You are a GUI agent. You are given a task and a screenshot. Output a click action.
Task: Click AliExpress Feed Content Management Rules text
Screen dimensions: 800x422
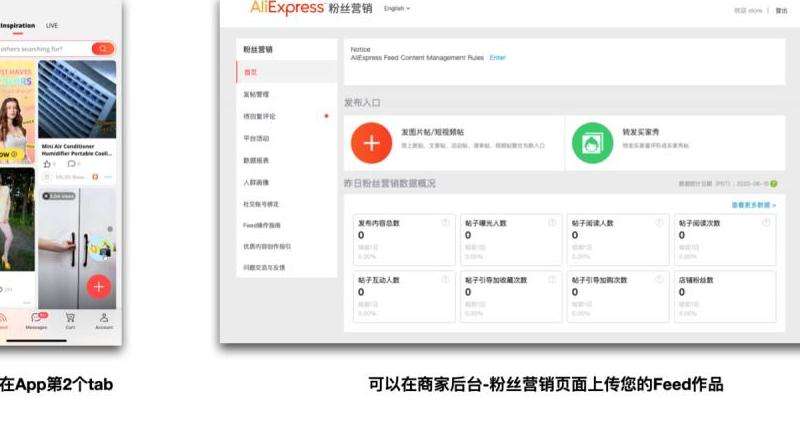coord(417,58)
